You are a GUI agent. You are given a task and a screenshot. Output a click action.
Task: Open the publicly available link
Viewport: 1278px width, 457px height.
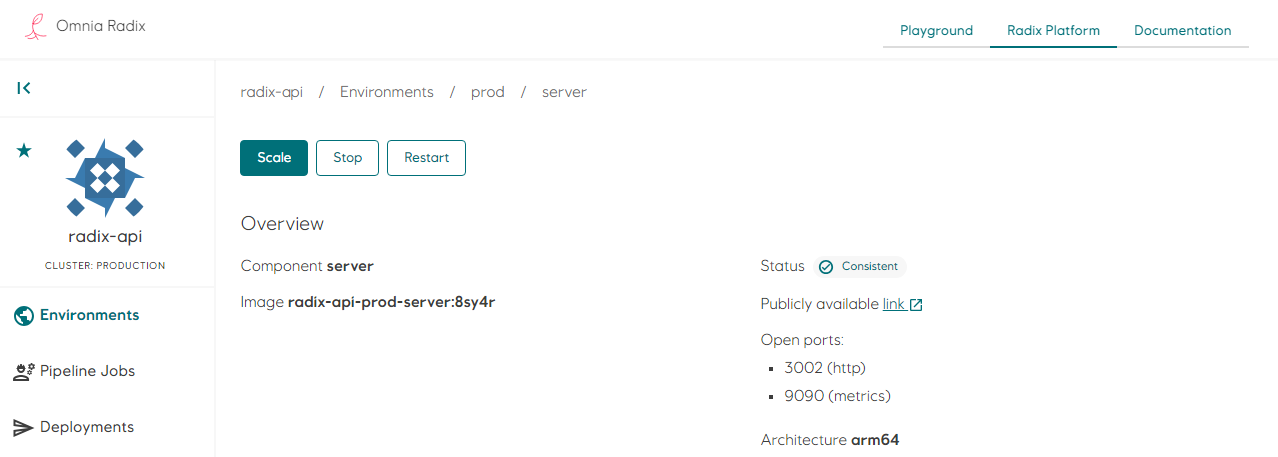tap(894, 304)
